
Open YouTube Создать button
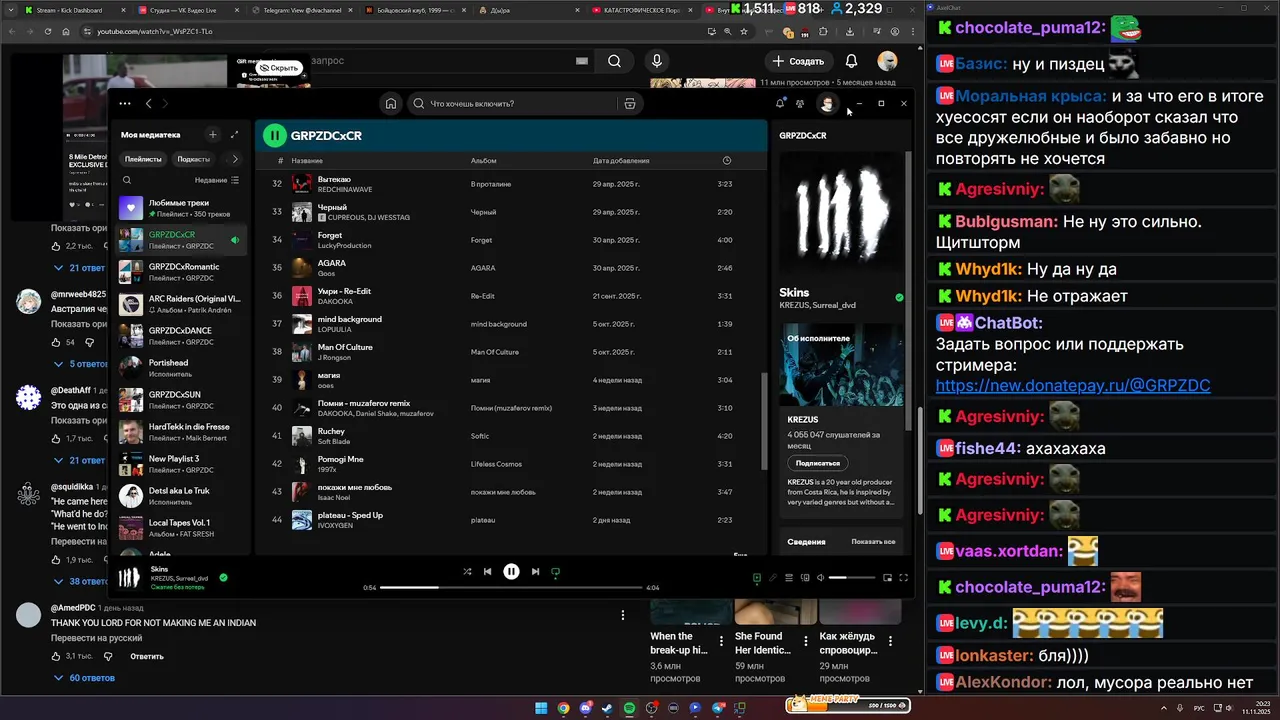[x=798, y=61]
